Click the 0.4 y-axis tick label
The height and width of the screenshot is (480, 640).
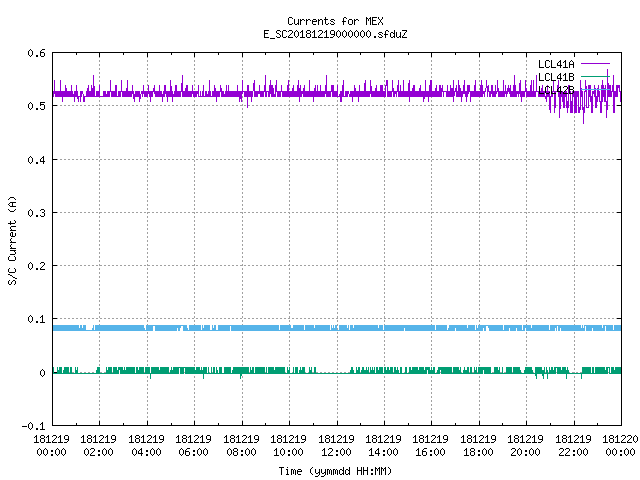36,160
